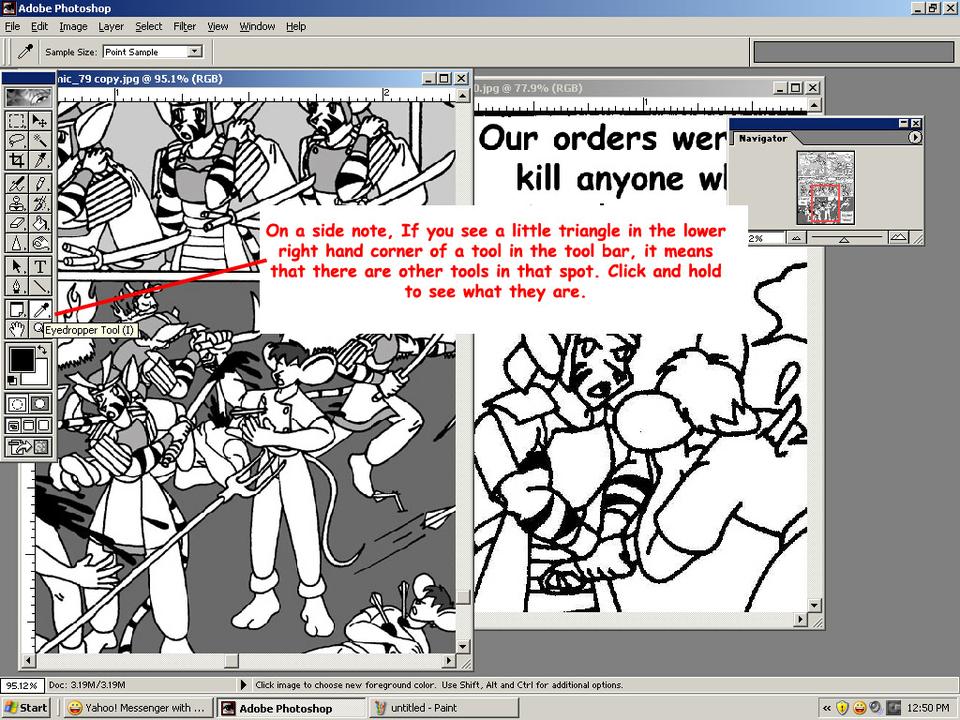
Task: Open the View menu
Action: click(x=217, y=26)
